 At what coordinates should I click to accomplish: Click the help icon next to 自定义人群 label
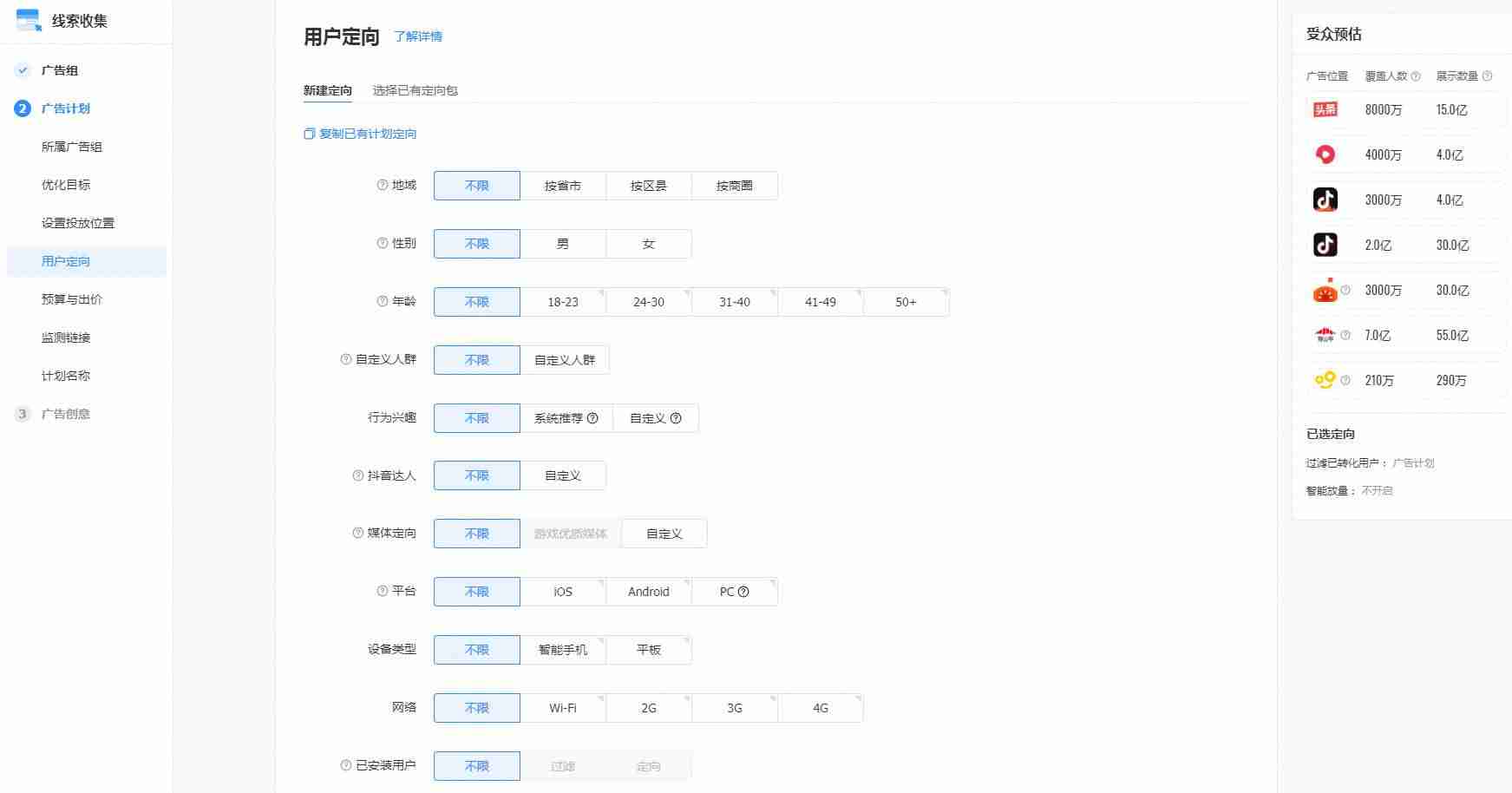pyautogui.click(x=345, y=359)
